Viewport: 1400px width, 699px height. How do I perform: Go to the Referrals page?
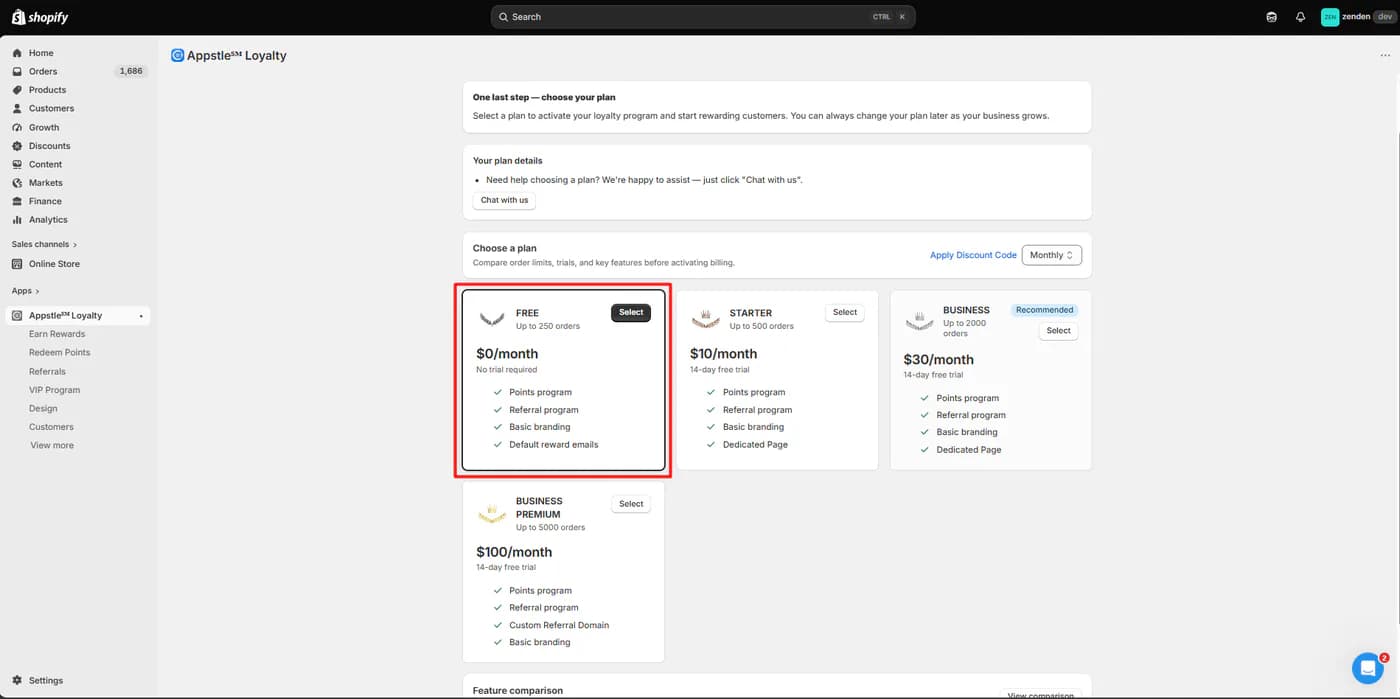(47, 371)
